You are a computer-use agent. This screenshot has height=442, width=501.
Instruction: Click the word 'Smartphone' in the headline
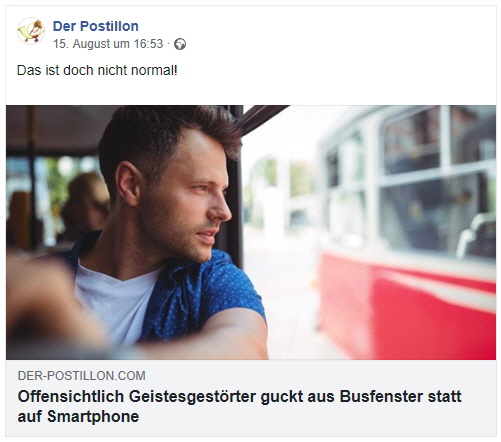[93, 417]
